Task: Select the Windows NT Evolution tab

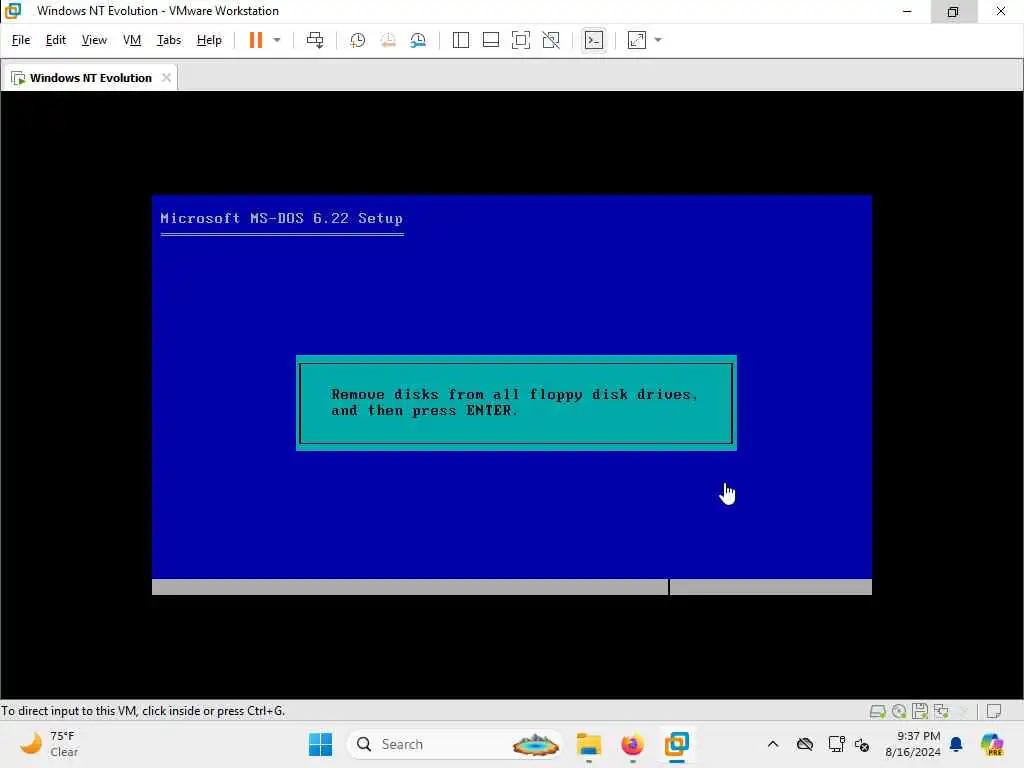Action: (x=90, y=78)
